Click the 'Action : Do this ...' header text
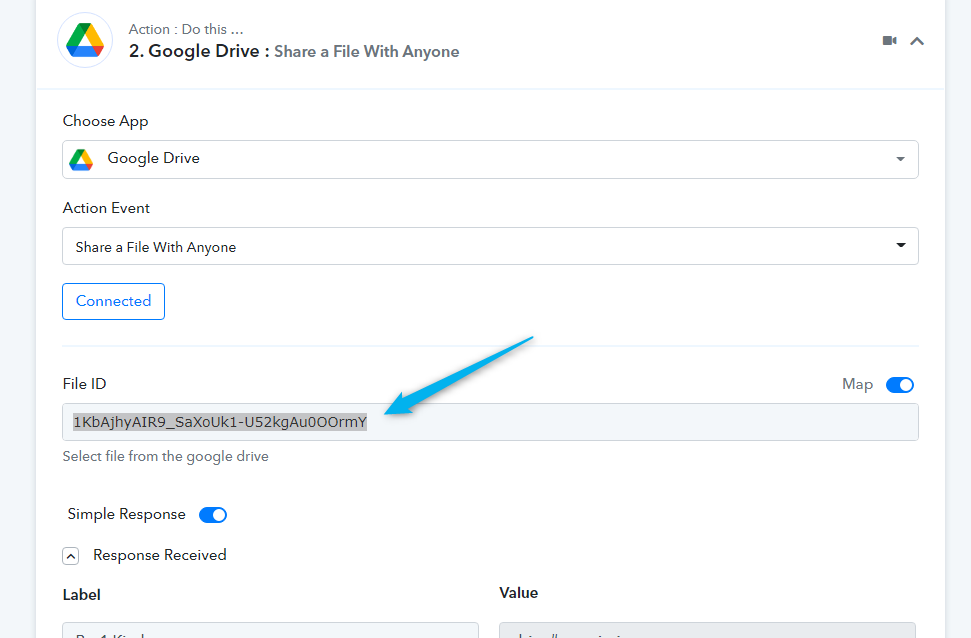971x638 pixels. pos(186,29)
